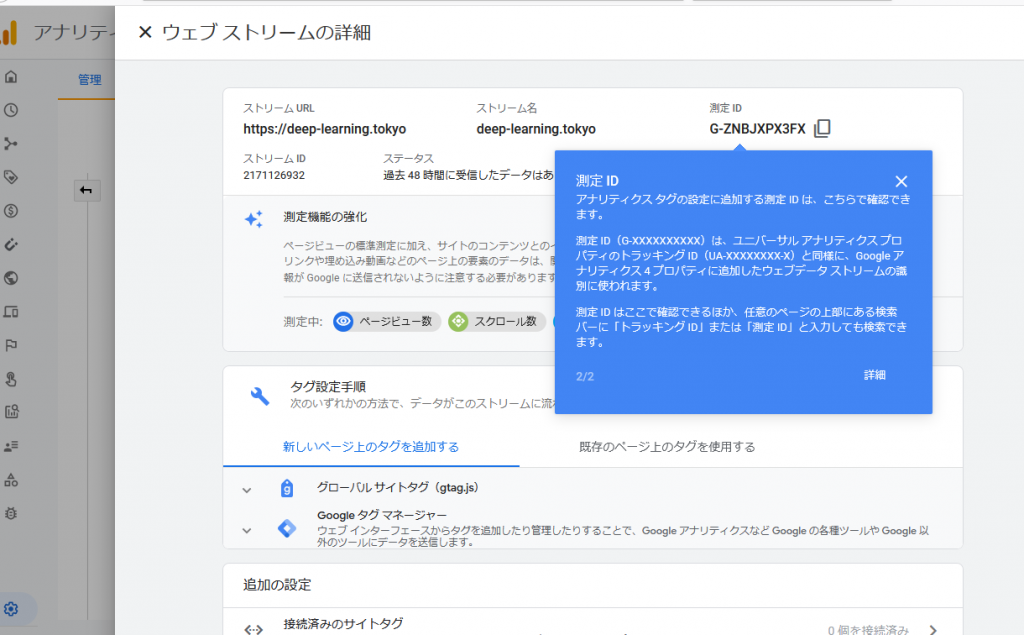Expand the Google タグ マネージャー section

click(247, 530)
